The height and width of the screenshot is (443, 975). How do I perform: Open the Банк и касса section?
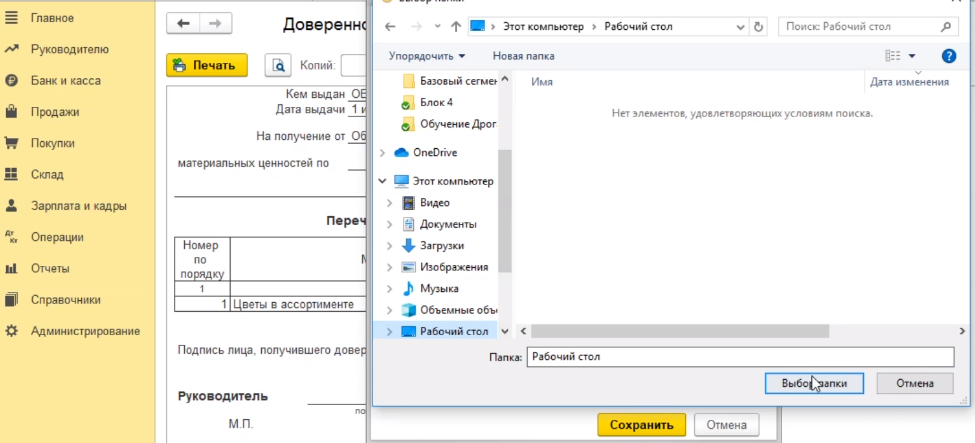tap(64, 80)
